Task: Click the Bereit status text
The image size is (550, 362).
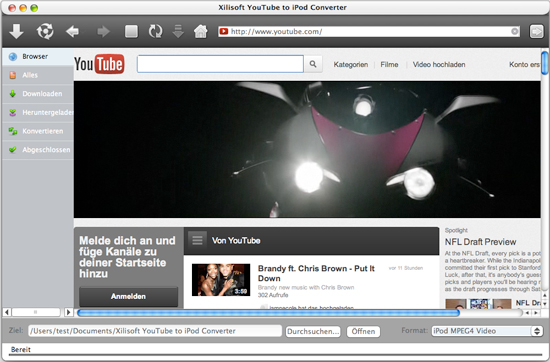Action: click(21, 349)
